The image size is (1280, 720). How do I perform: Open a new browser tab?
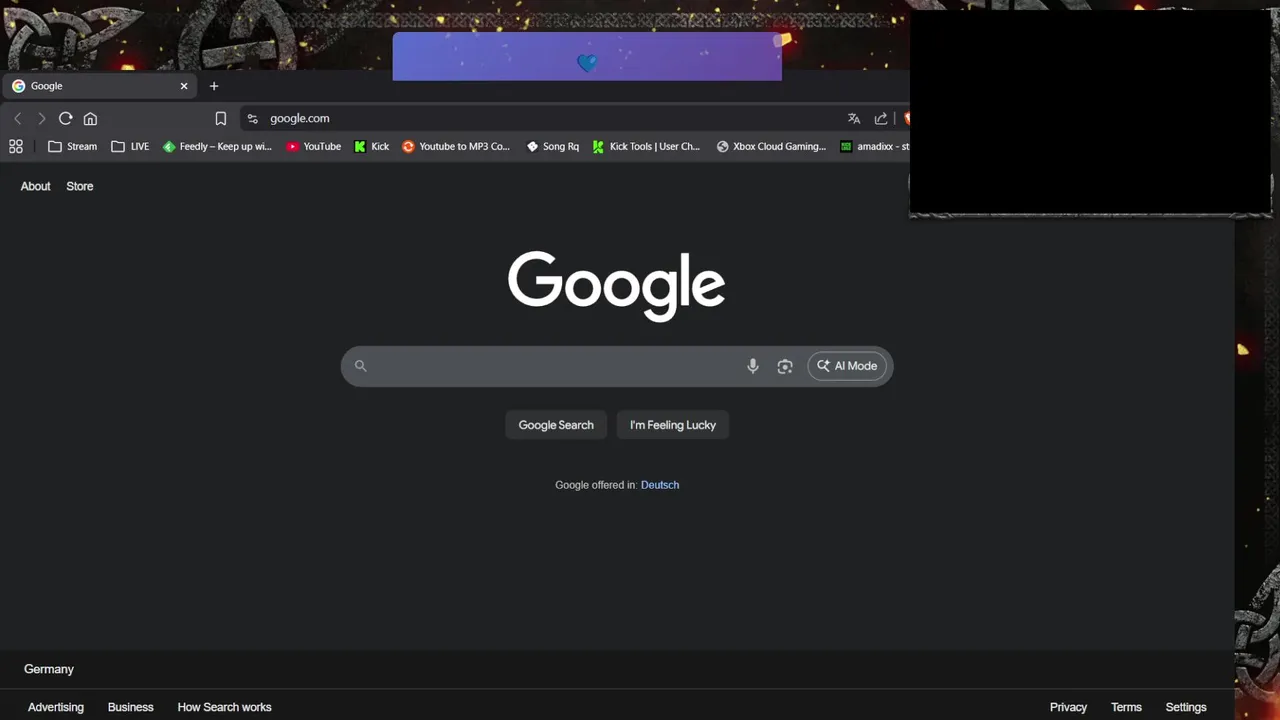[214, 86]
